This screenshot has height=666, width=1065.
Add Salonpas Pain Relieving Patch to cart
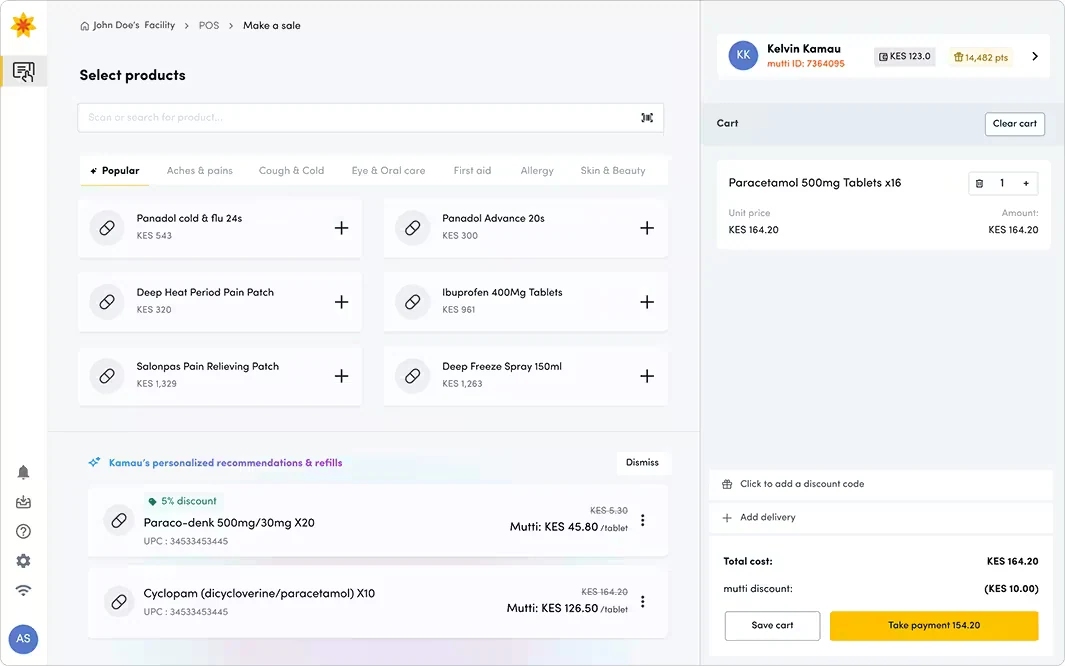coord(342,376)
